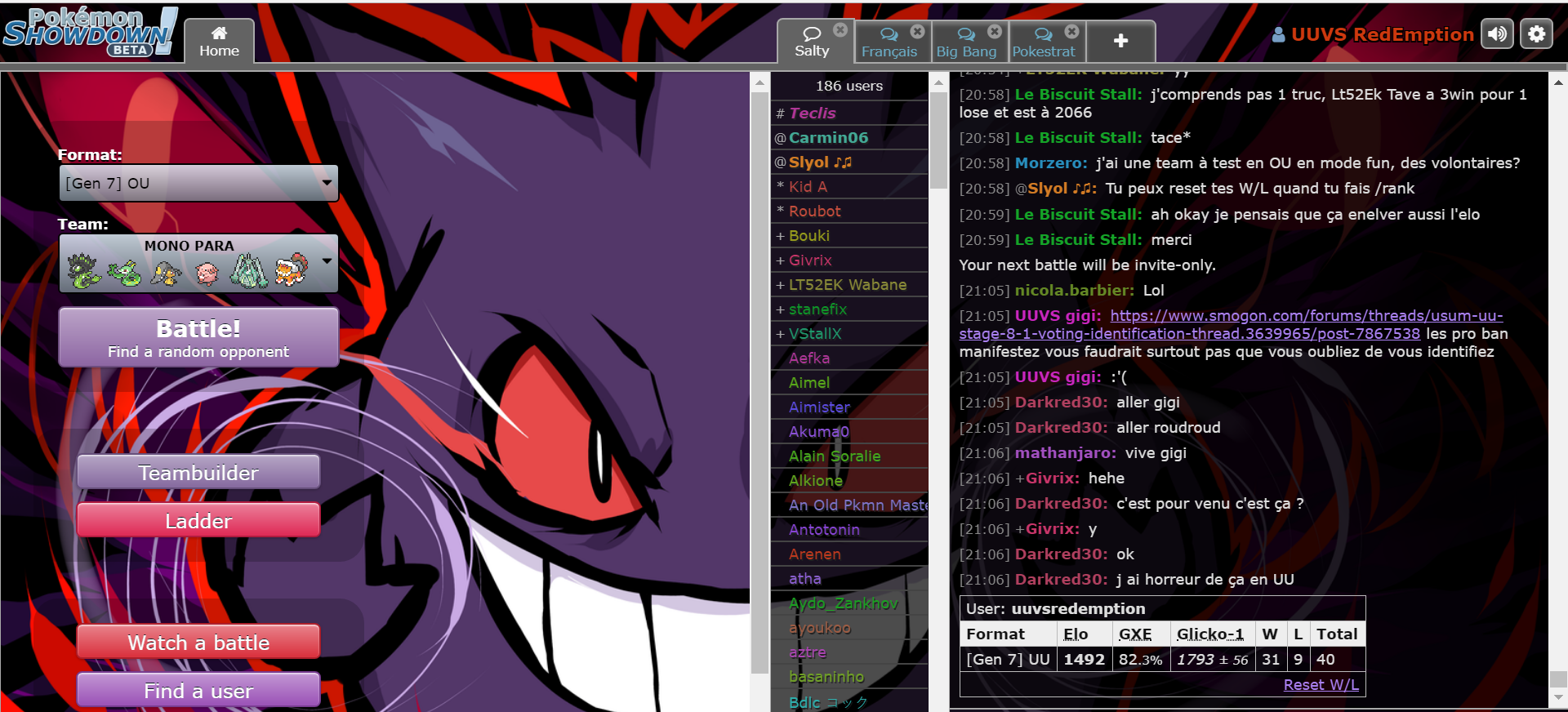Select user atha in the user list

point(849,578)
